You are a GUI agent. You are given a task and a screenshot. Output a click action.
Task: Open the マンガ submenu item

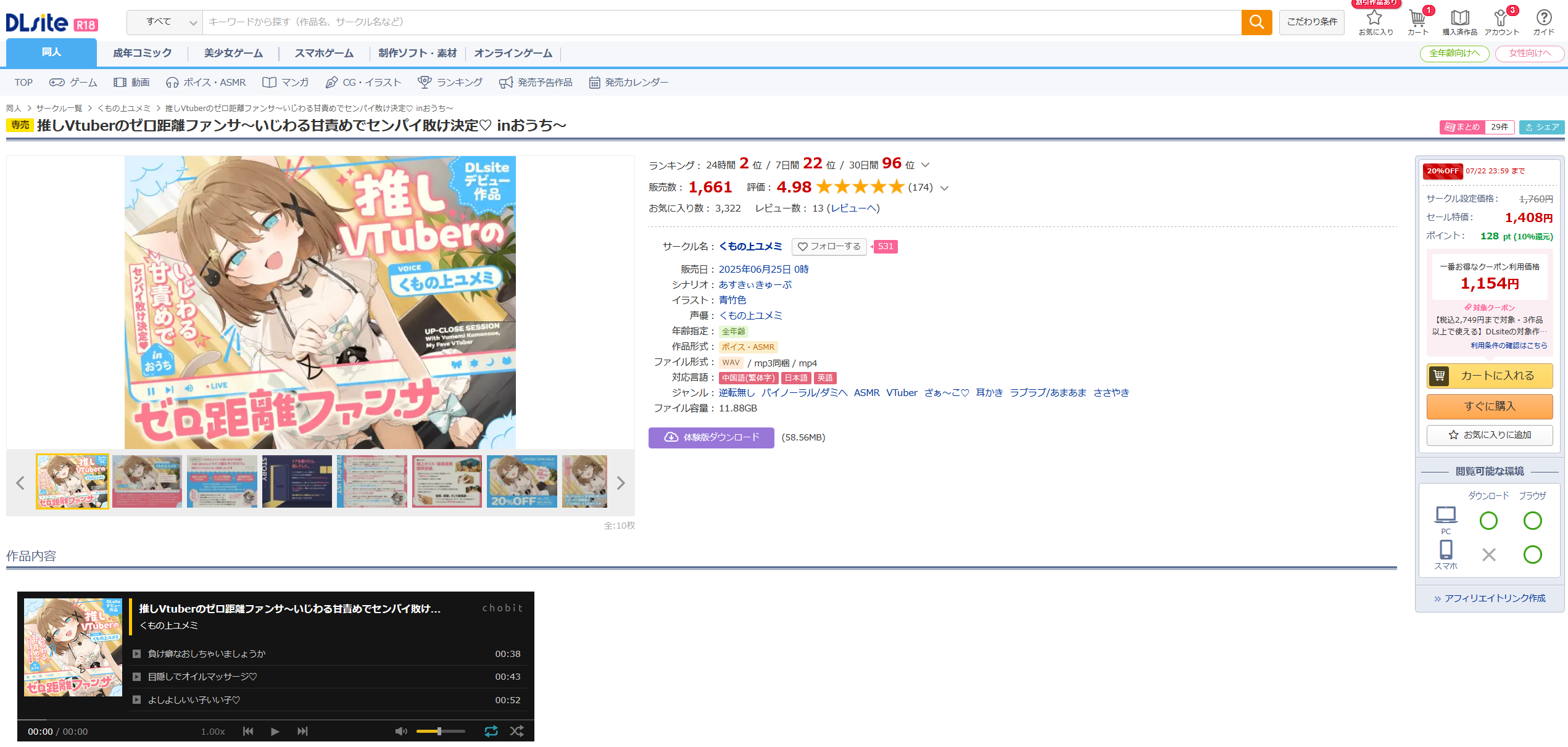click(x=285, y=83)
